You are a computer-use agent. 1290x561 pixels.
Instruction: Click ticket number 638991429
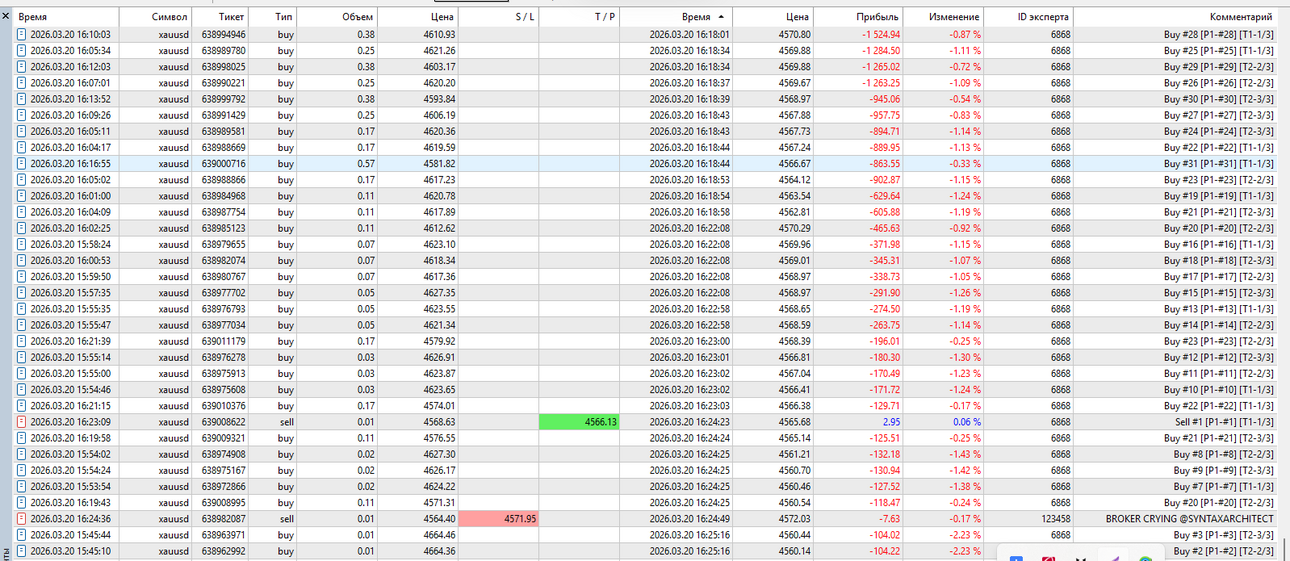point(223,115)
